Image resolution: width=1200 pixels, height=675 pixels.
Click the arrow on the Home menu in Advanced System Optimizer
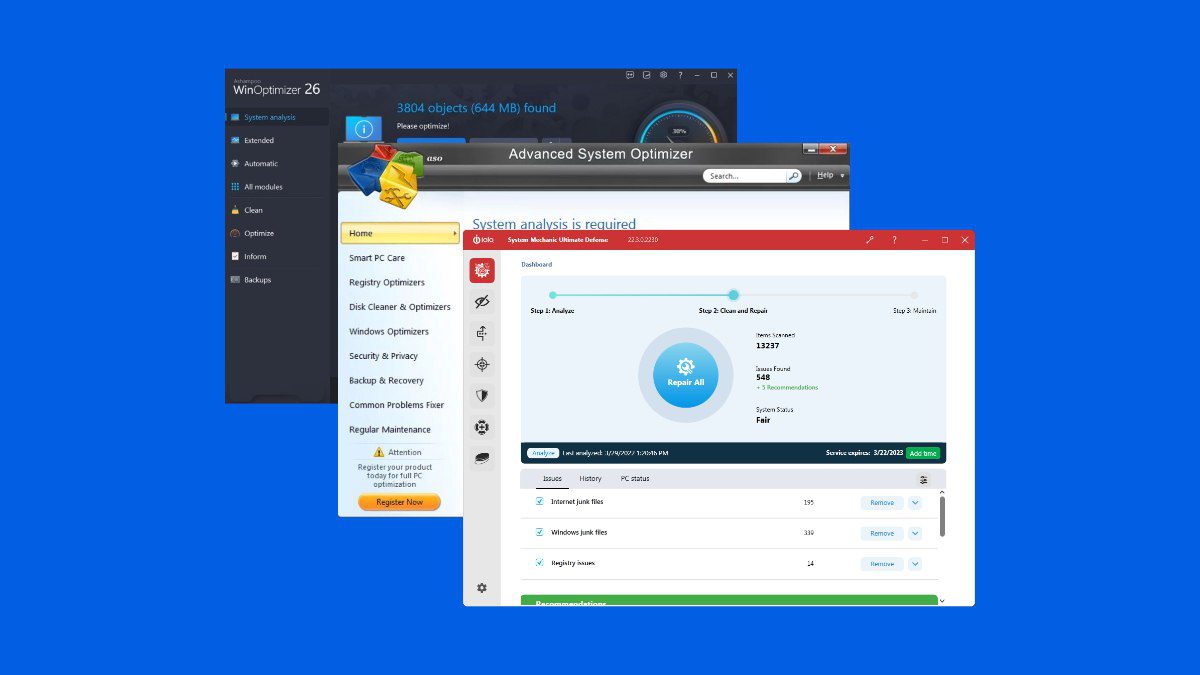click(455, 233)
